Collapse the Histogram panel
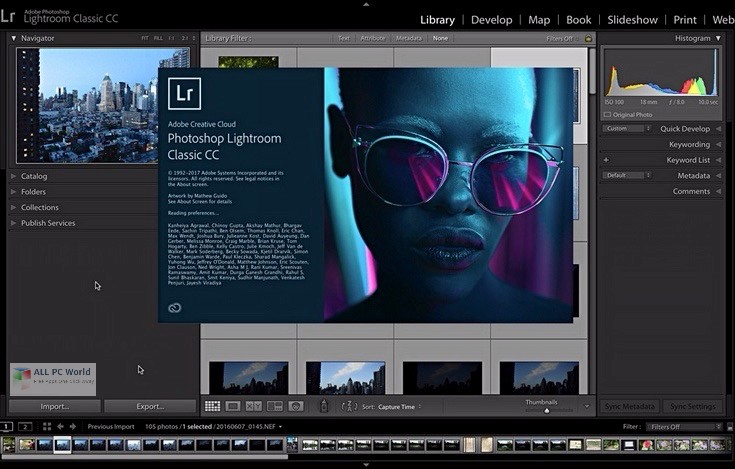Image resolution: width=735 pixels, height=469 pixels. pos(719,38)
